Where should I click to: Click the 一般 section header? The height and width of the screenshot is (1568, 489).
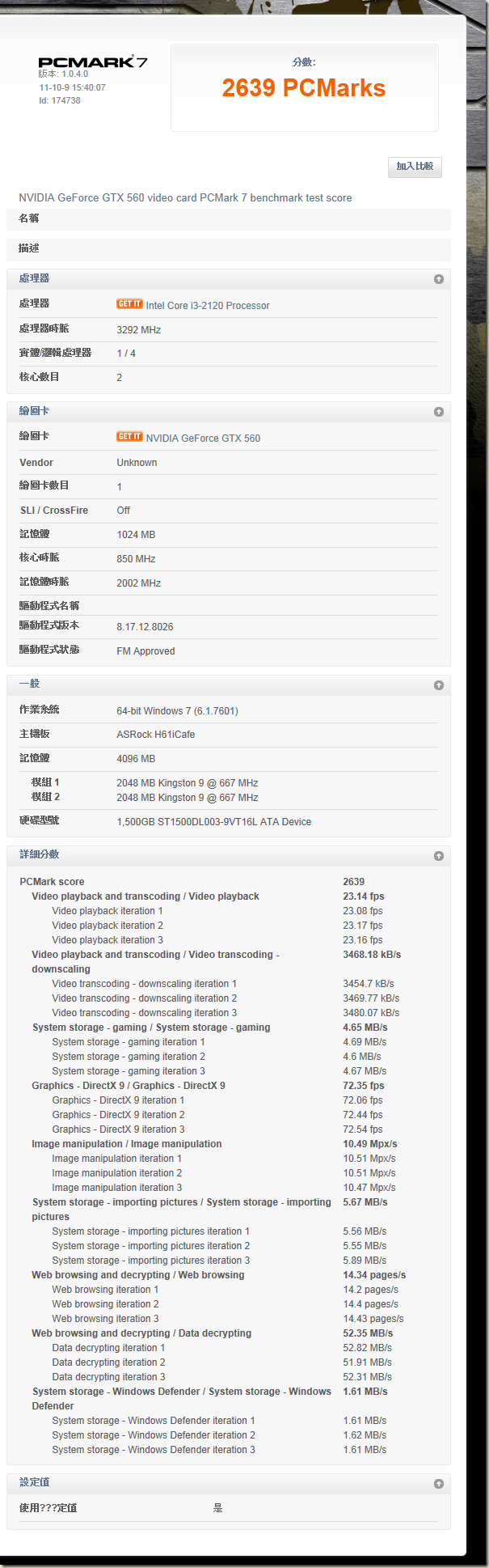tap(229, 684)
